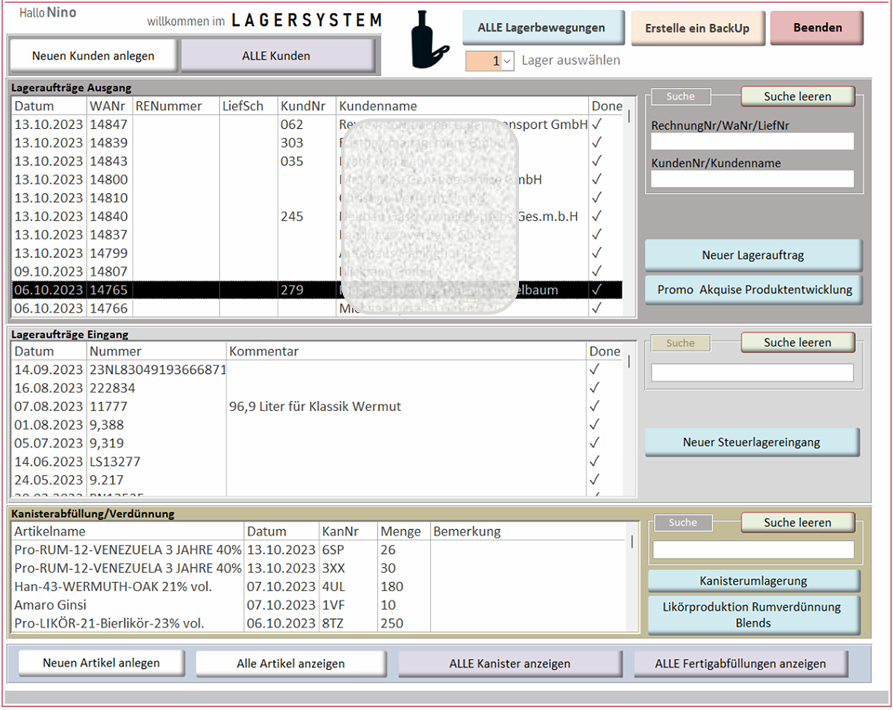The width and height of the screenshot is (893, 710).
Task: Select row 09.10.2023 WANr 14807
Action: pos(317,272)
